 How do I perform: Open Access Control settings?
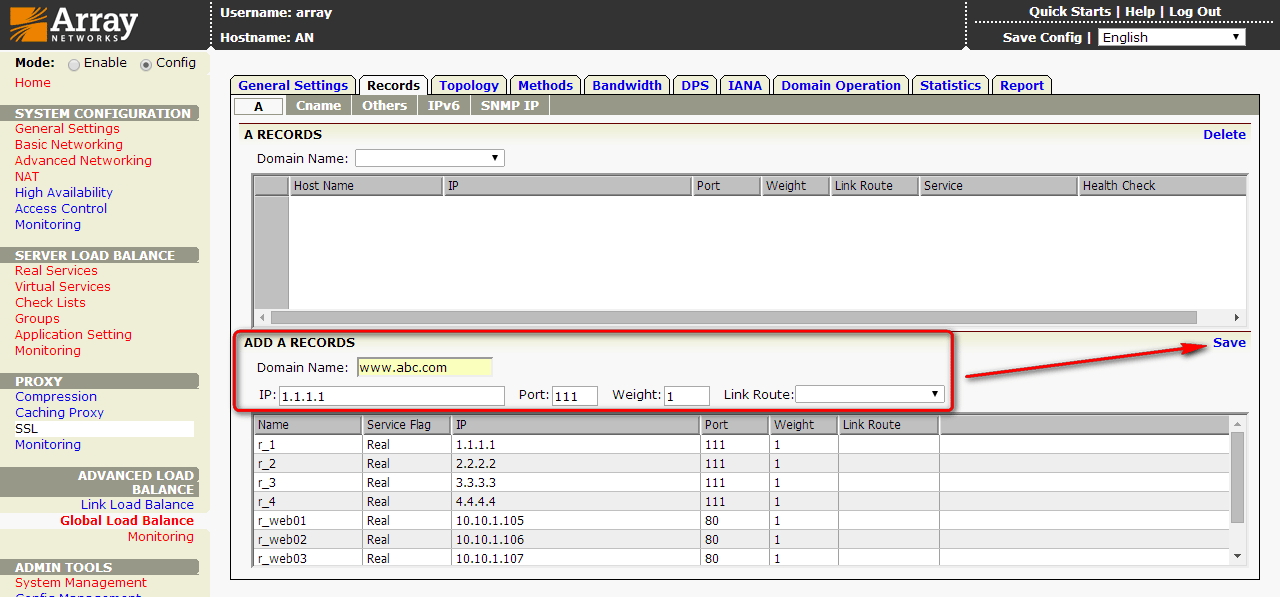61,209
